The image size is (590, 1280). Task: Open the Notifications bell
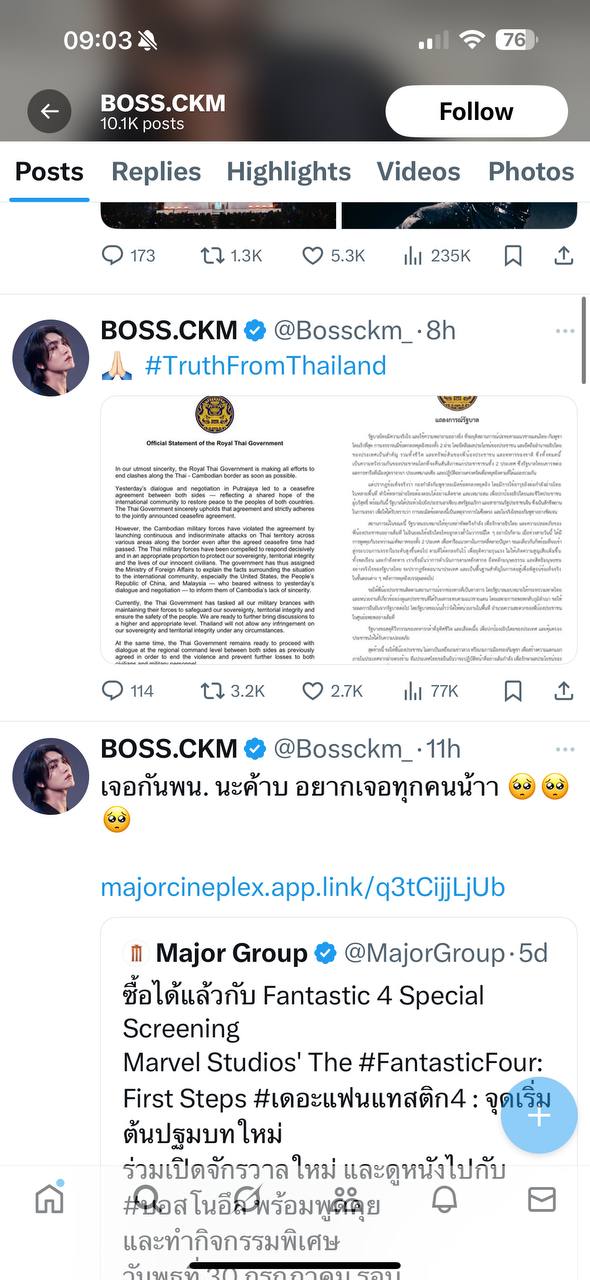click(444, 1199)
